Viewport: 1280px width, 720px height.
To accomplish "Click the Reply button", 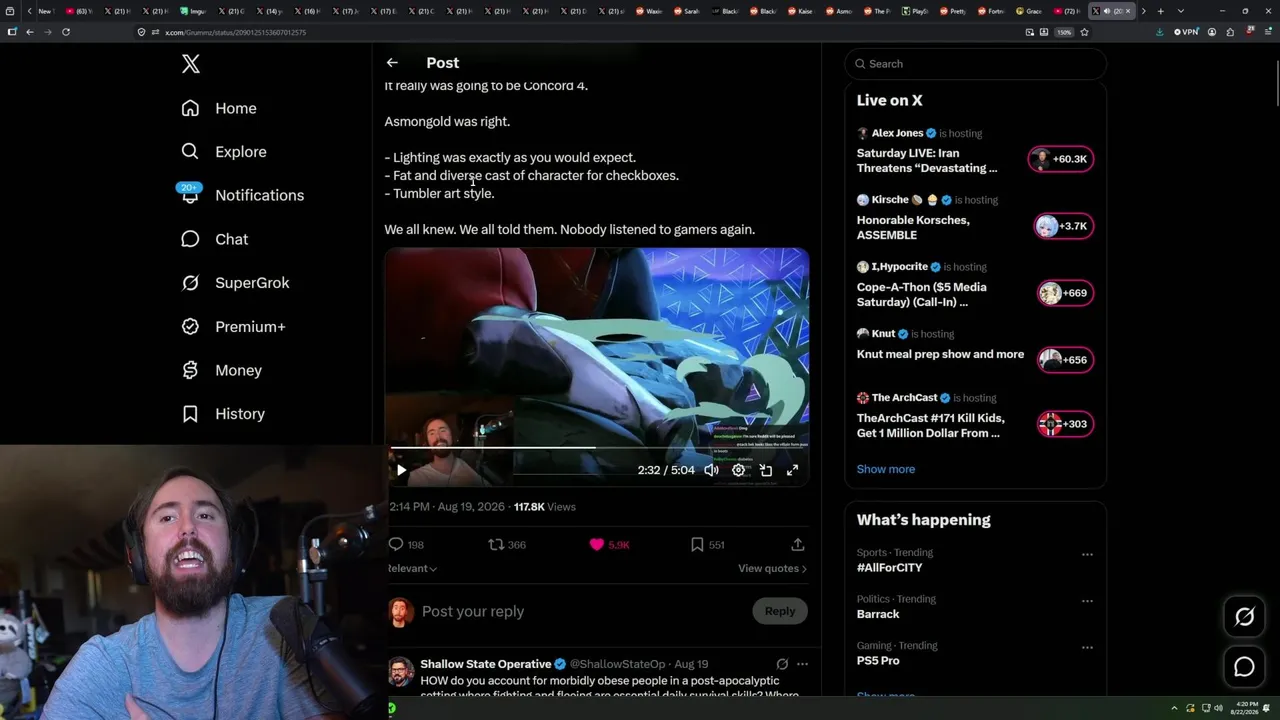I will click(780, 611).
